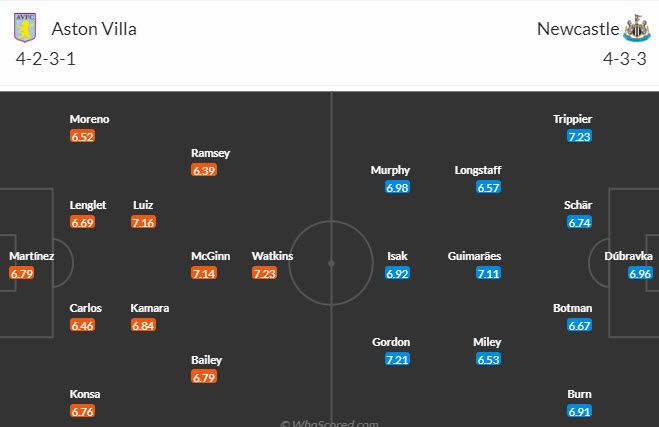Image resolution: width=659 pixels, height=427 pixels.
Task: Select McGinn's 7.14 rating badge
Action: (x=203, y=273)
